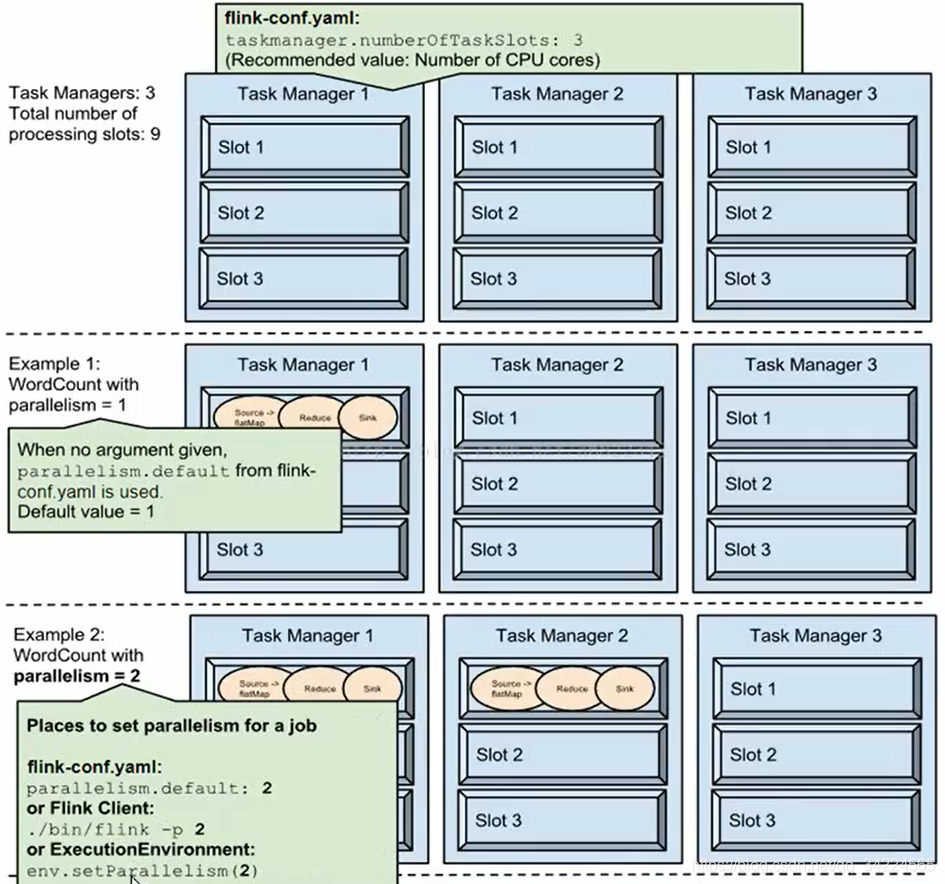Click 'When no argument given,' callout text
945x884 pixels.
coord(122,450)
